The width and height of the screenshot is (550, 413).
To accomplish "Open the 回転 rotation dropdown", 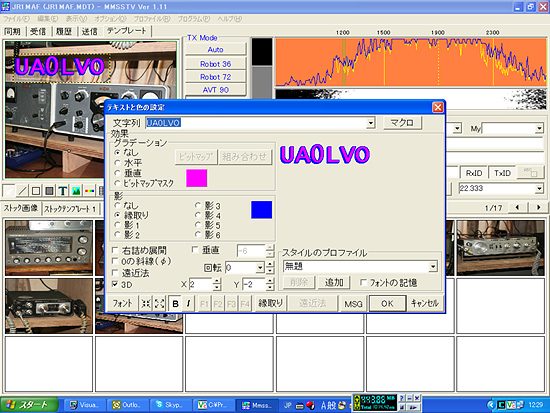I will coord(260,268).
